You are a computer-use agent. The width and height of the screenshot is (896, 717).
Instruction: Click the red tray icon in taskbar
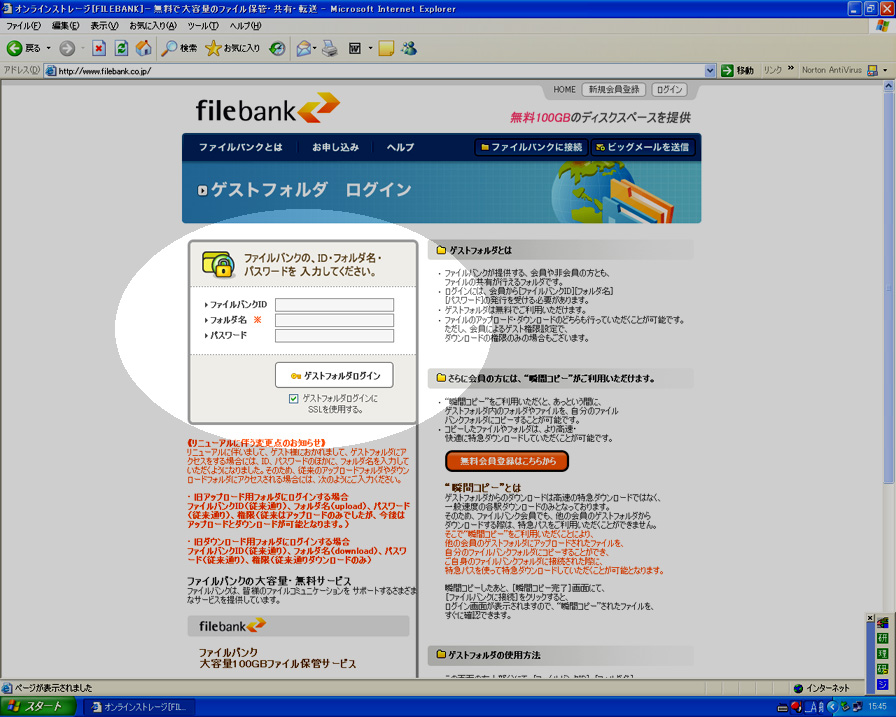coord(796,707)
